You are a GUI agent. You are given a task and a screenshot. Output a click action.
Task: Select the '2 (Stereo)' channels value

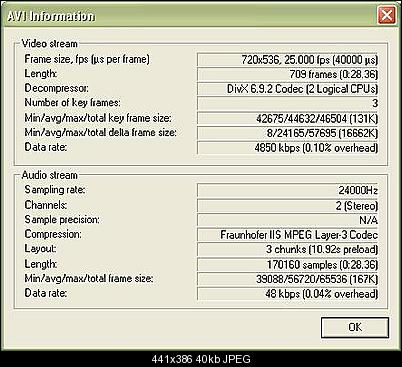pos(287,205)
